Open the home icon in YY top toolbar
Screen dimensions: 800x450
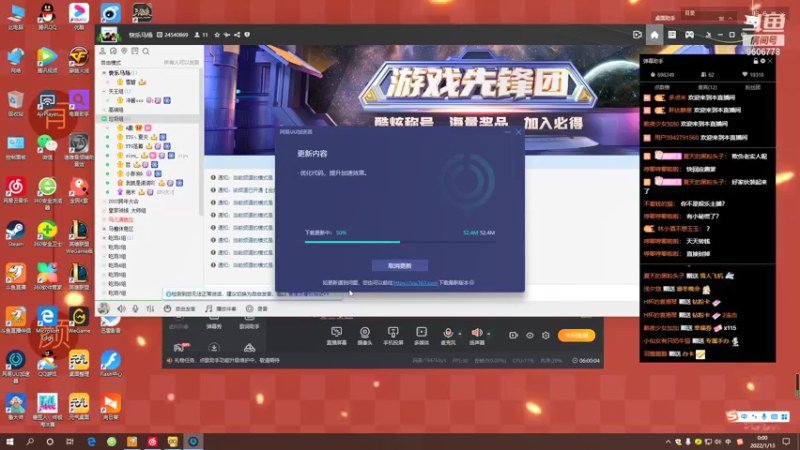coord(654,35)
